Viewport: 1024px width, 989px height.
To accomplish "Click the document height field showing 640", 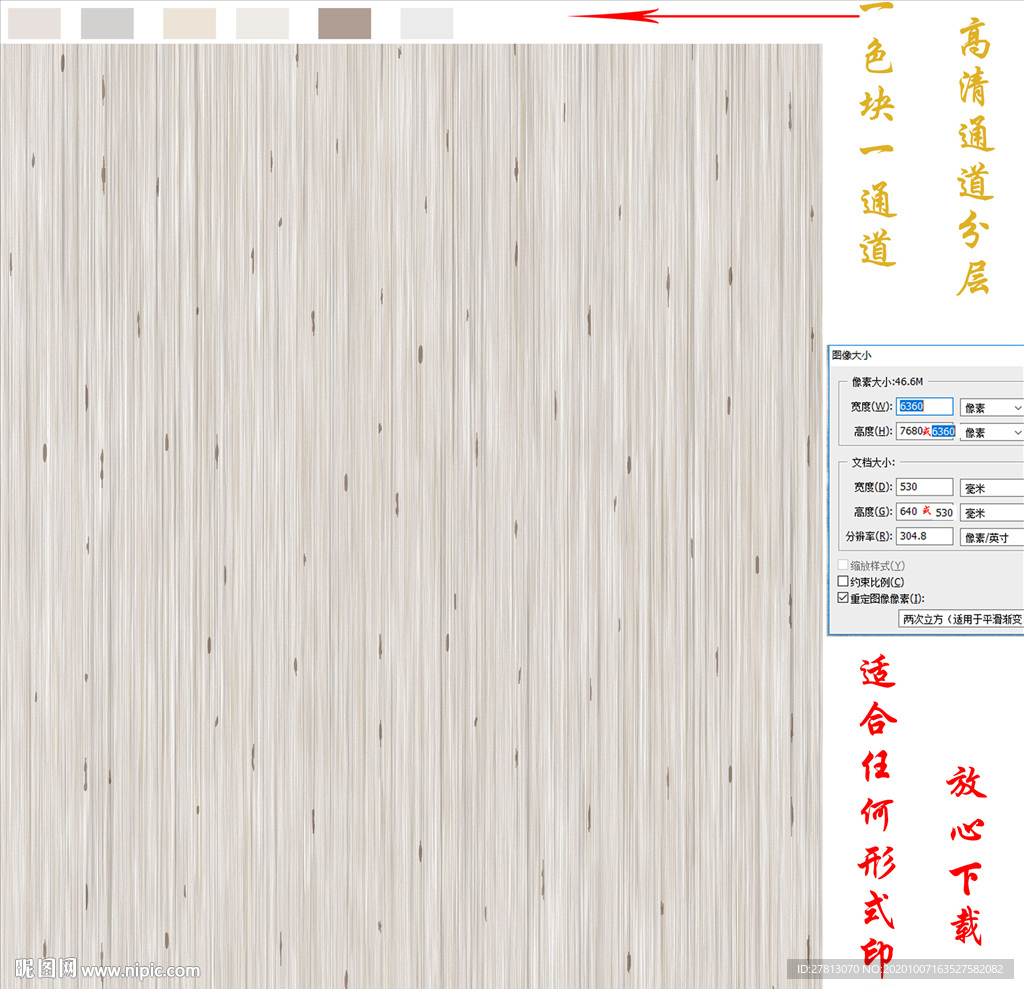I will click(925, 511).
